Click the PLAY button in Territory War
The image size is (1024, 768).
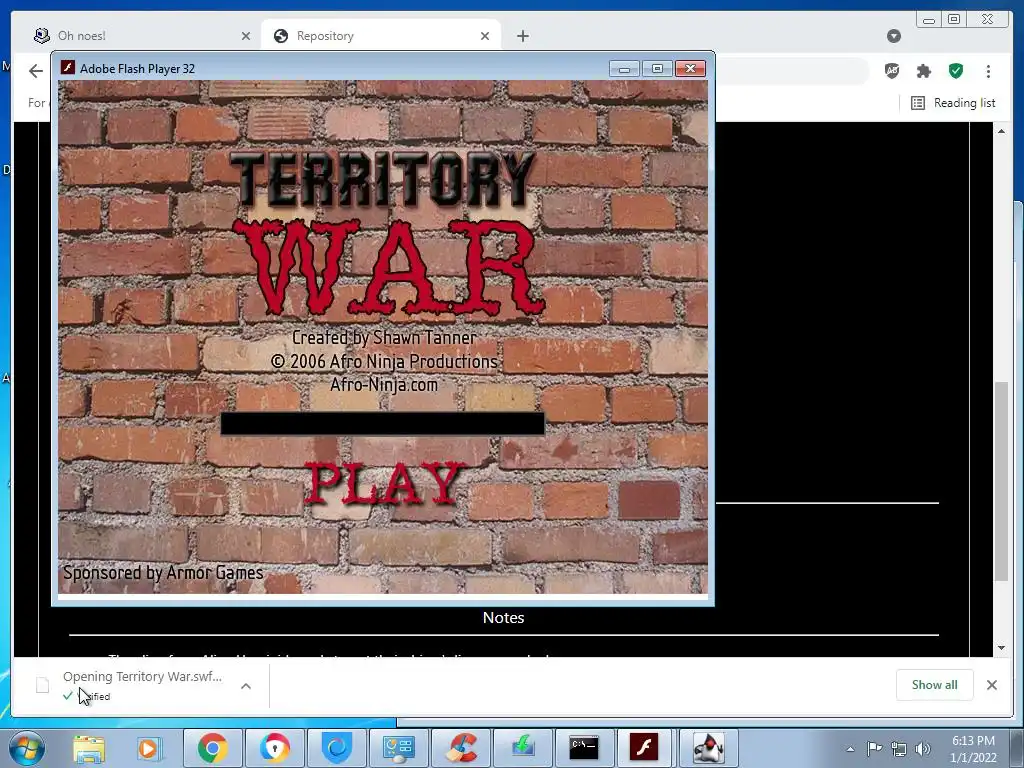point(384,483)
